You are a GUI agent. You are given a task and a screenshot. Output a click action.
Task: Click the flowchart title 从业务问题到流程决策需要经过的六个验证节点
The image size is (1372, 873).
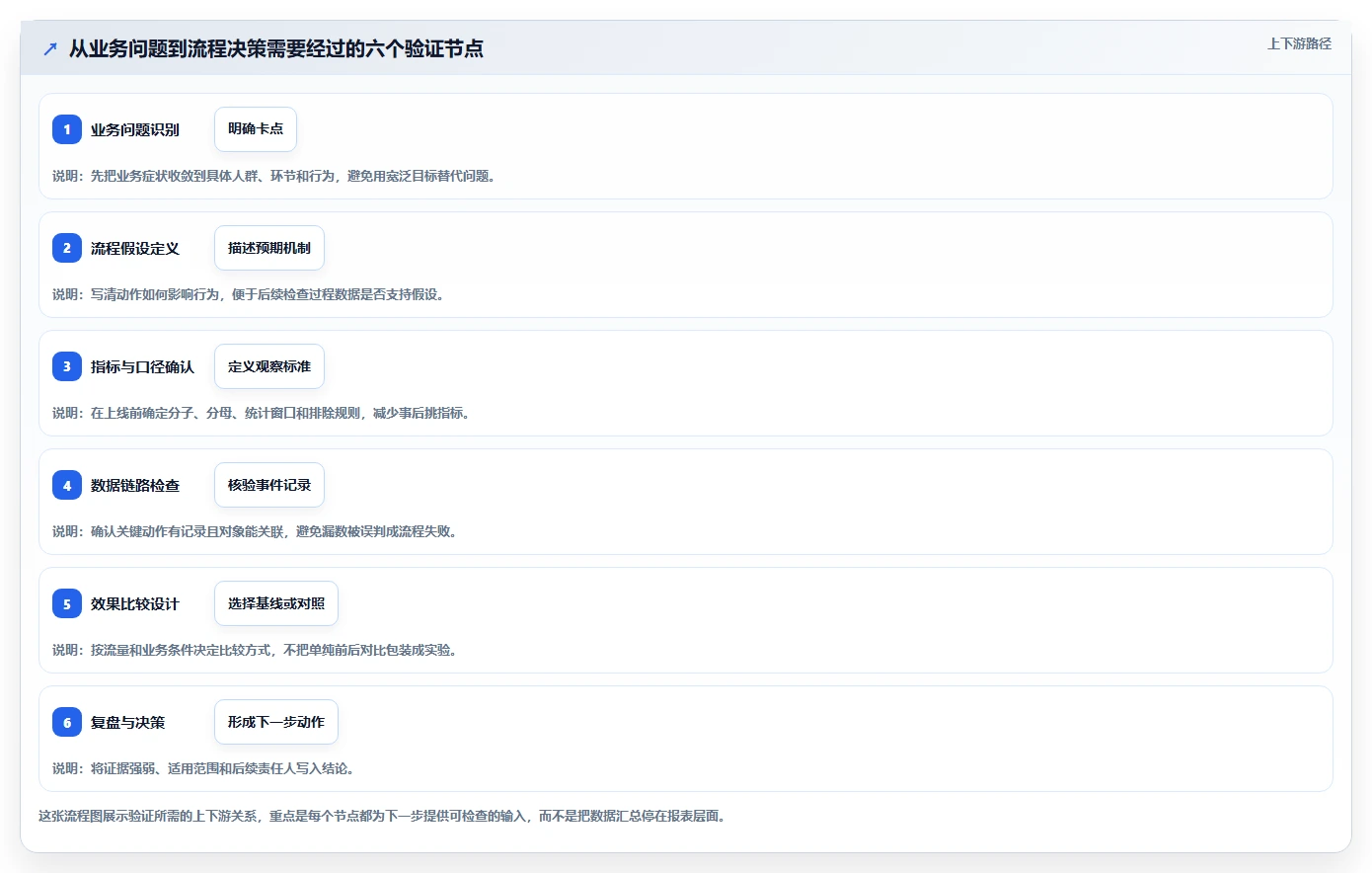pos(276,48)
